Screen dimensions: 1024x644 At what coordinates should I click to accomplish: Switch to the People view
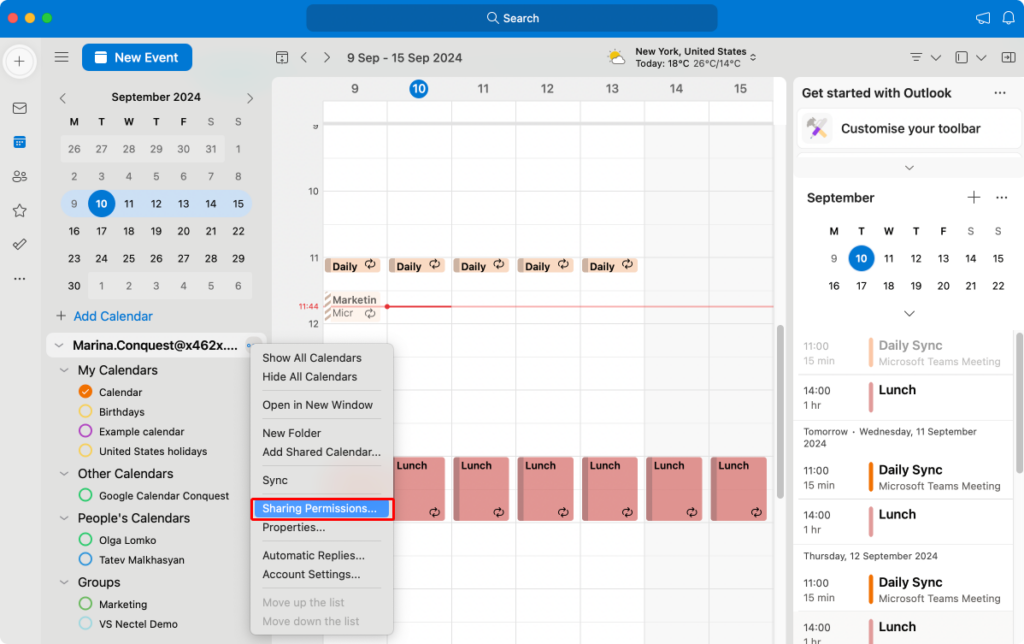(x=19, y=176)
